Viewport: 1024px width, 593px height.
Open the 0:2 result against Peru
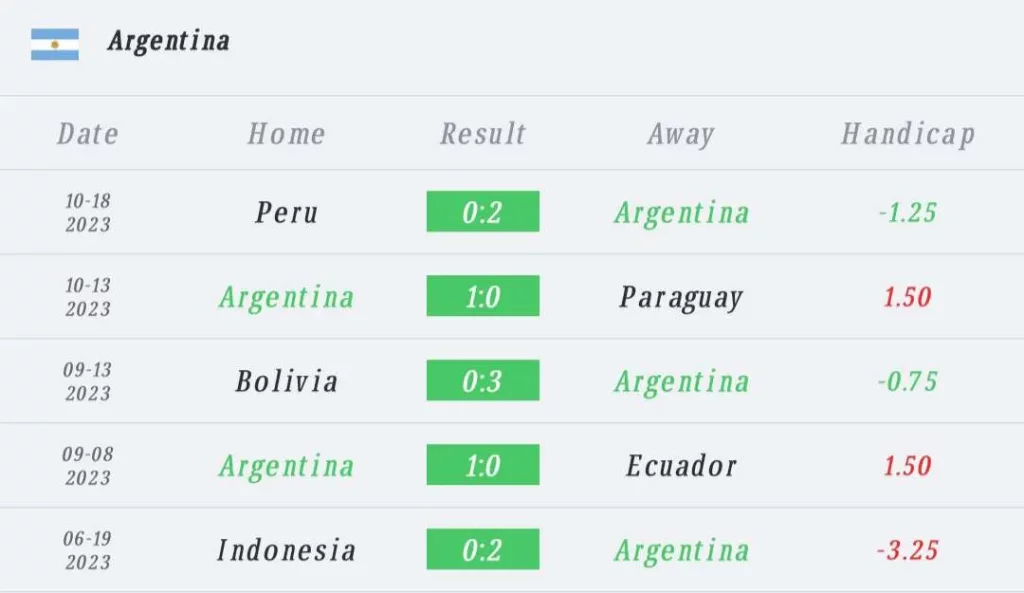(x=483, y=212)
